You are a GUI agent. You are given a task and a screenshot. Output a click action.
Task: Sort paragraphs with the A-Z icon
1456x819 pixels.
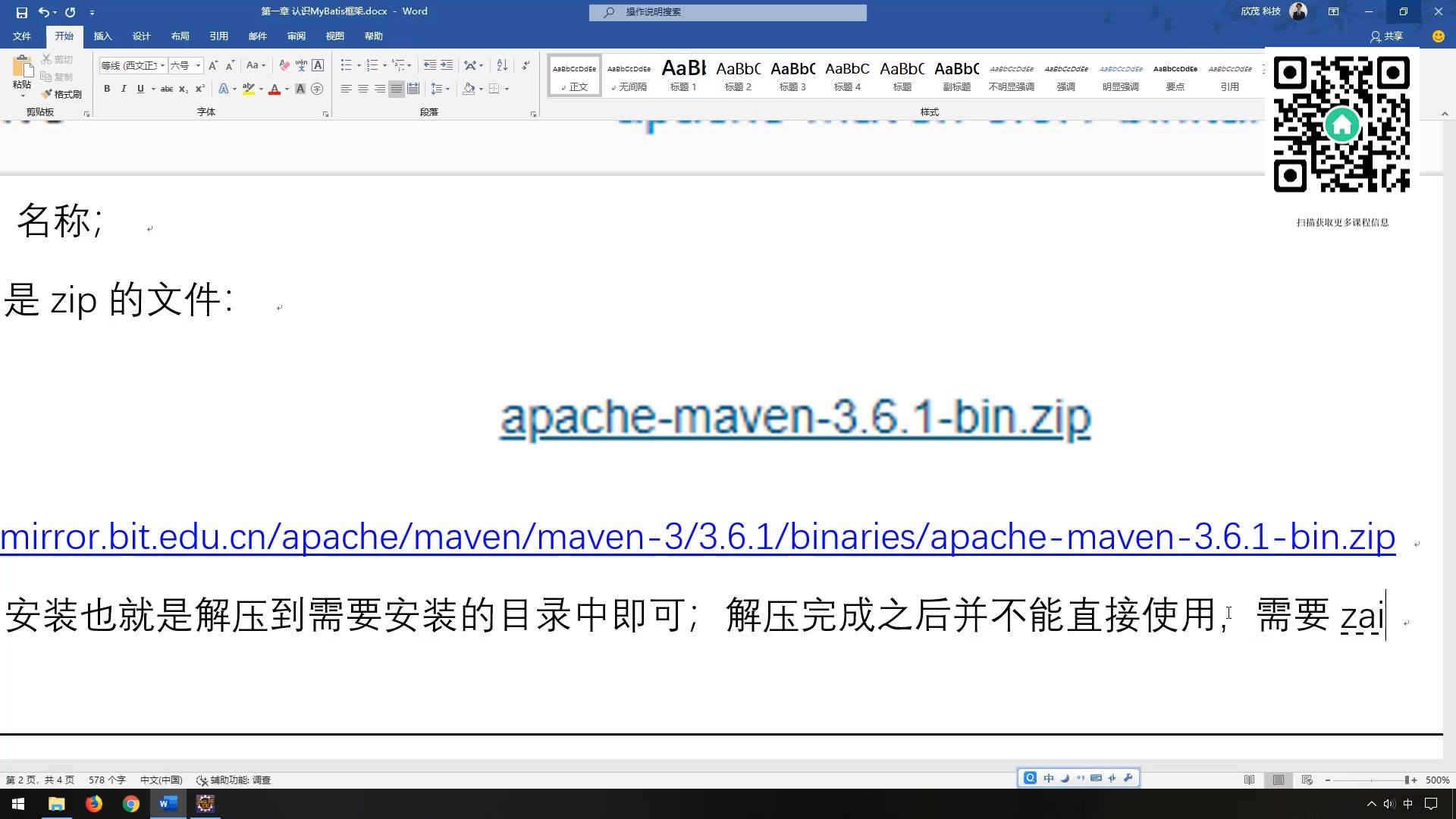click(x=502, y=65)
